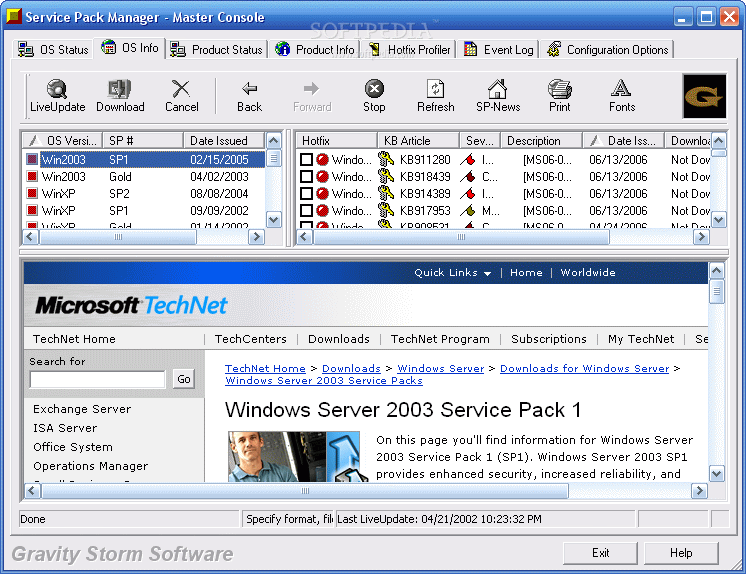
Task: Open the Office System sidebar link
Action: pyautogui.click(x=73, y=447)
